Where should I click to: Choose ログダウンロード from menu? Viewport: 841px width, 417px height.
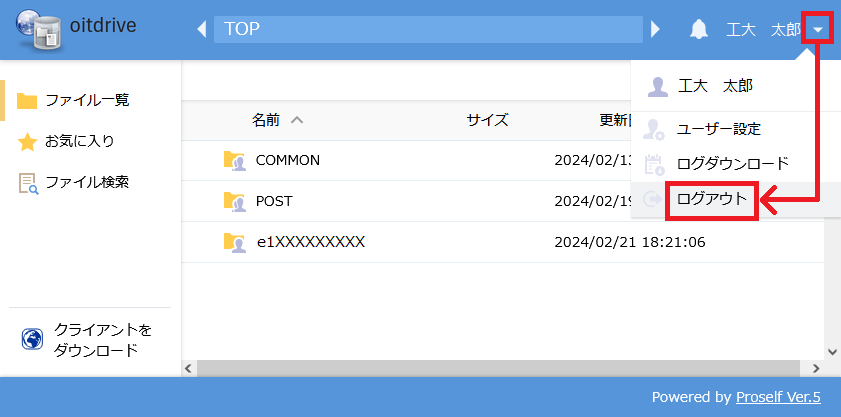(x=732, y=164)
